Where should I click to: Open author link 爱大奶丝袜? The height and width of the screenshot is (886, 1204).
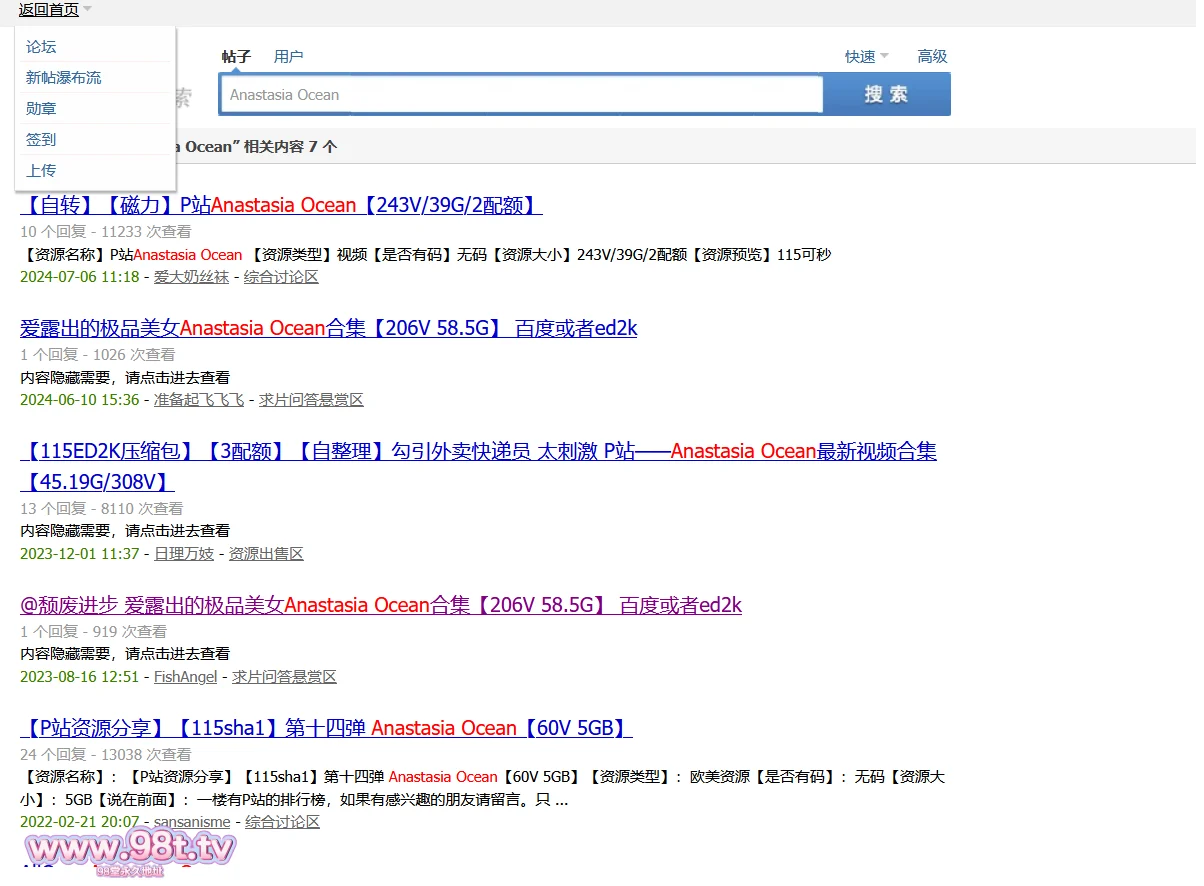191,277
